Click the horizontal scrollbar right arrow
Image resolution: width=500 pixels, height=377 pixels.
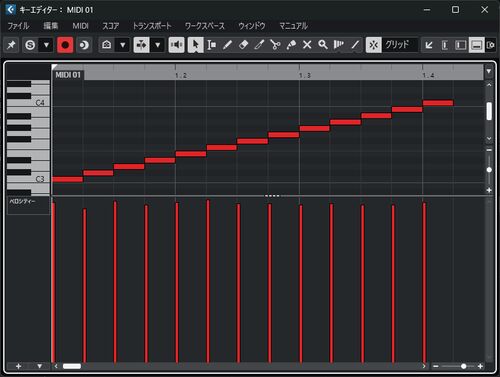point(424,366)
